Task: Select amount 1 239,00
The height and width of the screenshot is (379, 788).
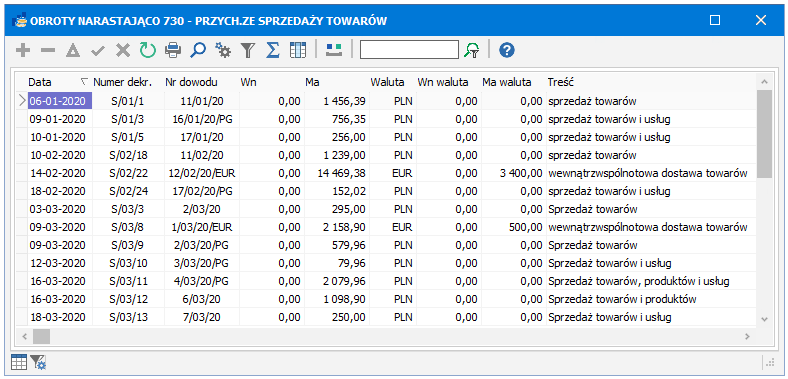Action: tap(337, 155)
